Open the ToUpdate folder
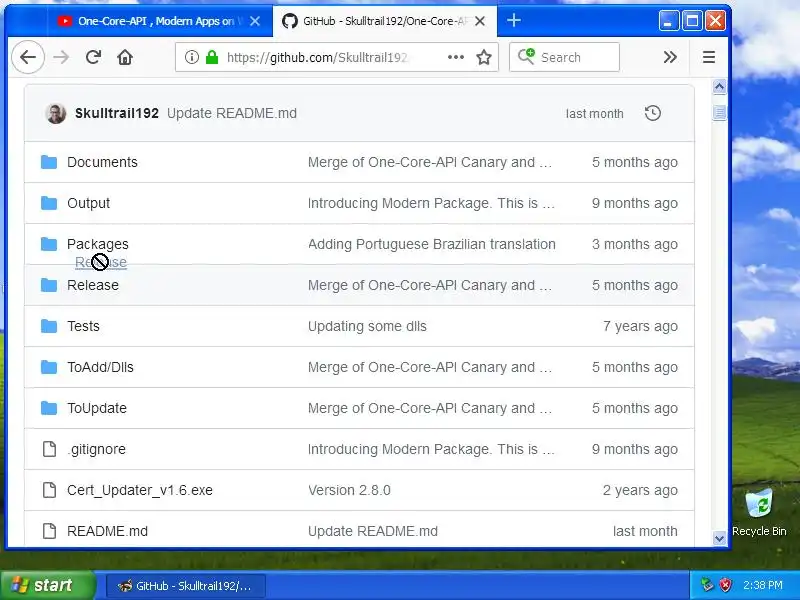The height and width of the screenshot is (600, 800). tap(96, 408)
